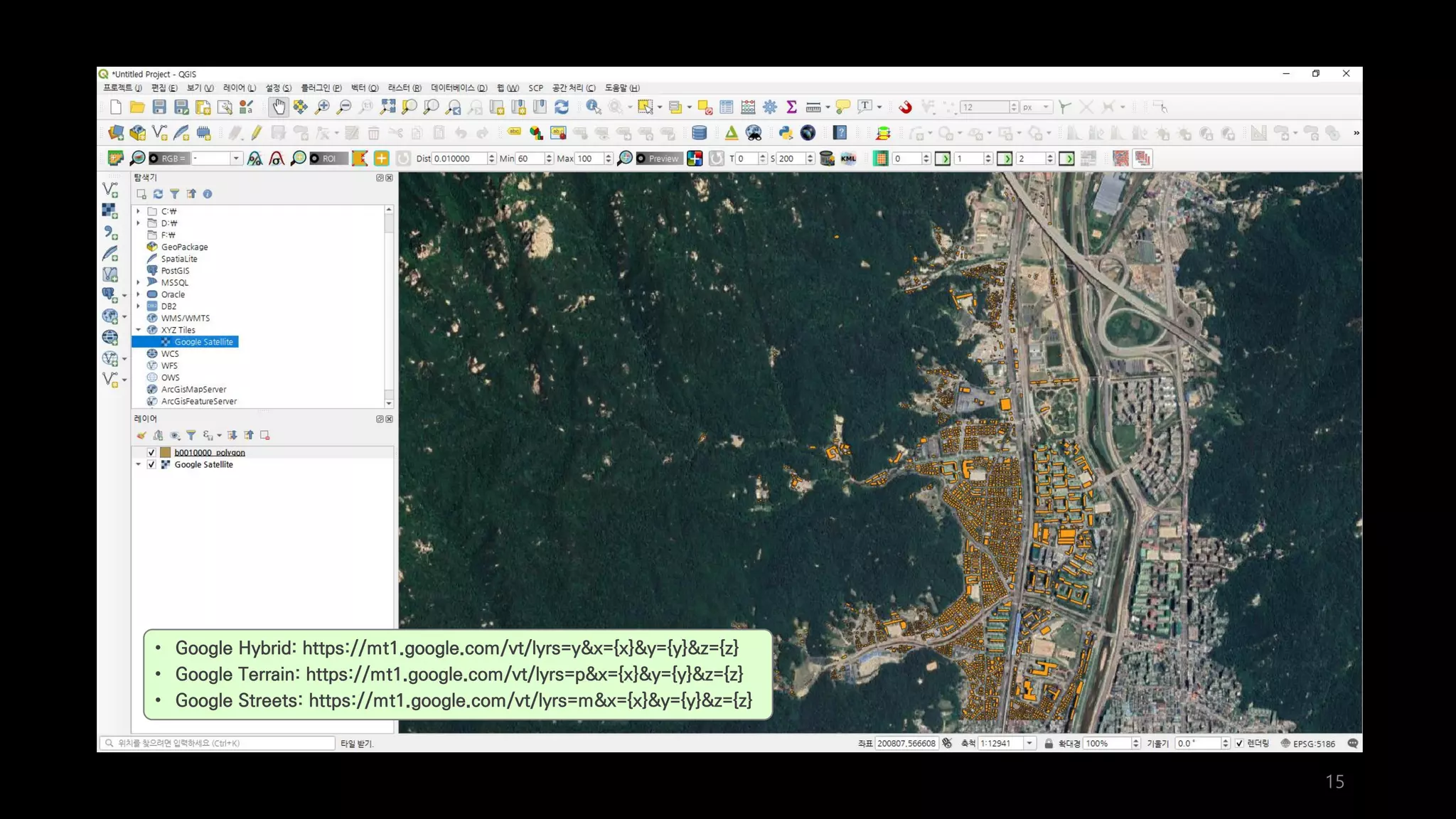Click the Zoom Full extent icon
Viewport: 1456px width, 819px height.
tap(387, 107)
